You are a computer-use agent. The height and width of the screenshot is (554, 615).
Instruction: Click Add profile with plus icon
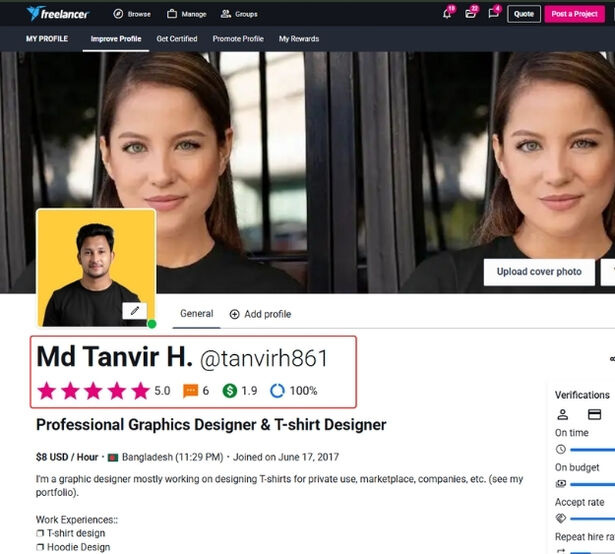[260, 314]
